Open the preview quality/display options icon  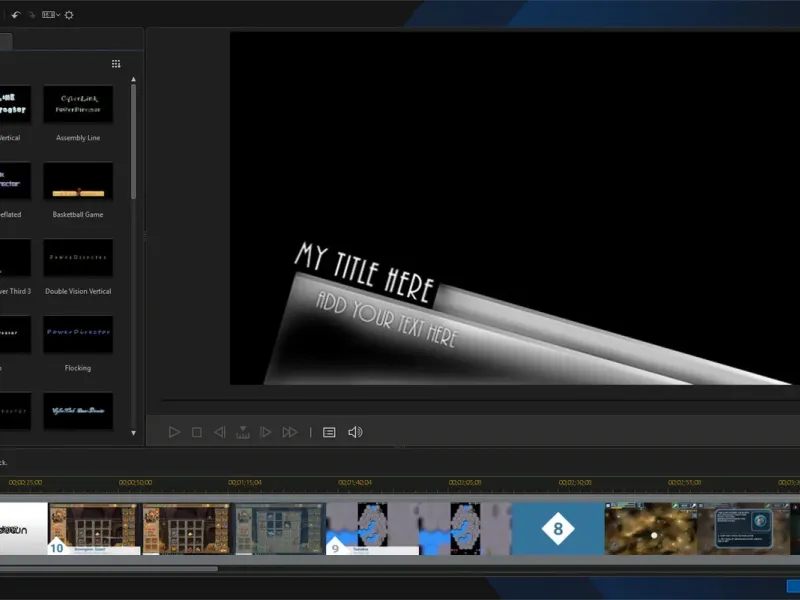[x=329, y=432]
